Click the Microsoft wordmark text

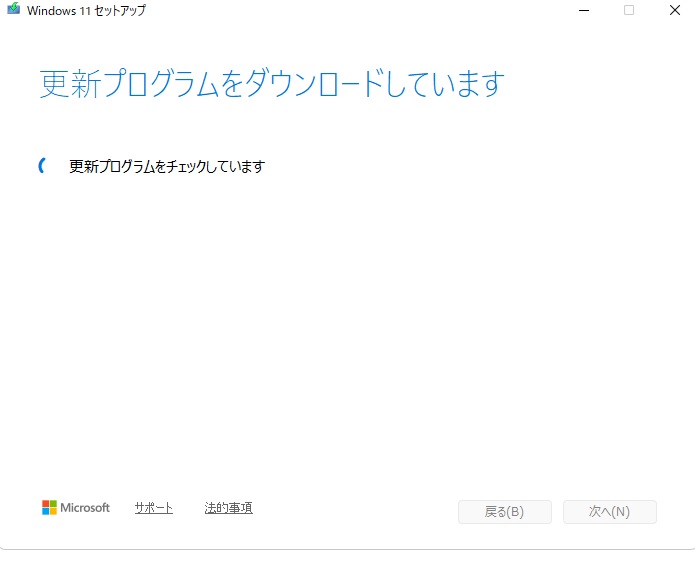coord(85,508)
